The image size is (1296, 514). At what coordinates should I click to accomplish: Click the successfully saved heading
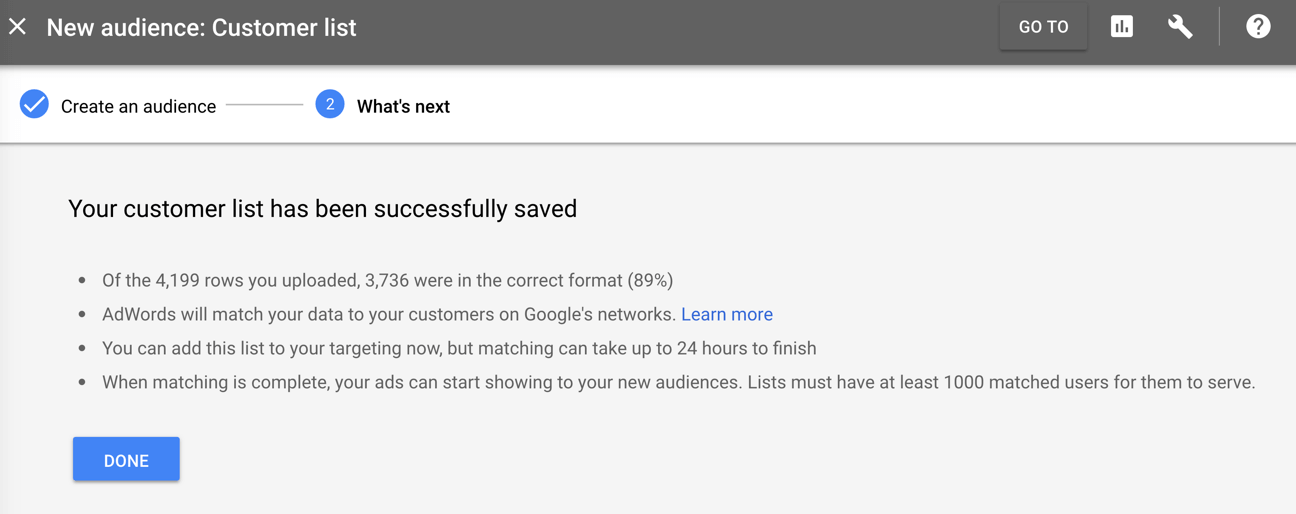point(322,209)
